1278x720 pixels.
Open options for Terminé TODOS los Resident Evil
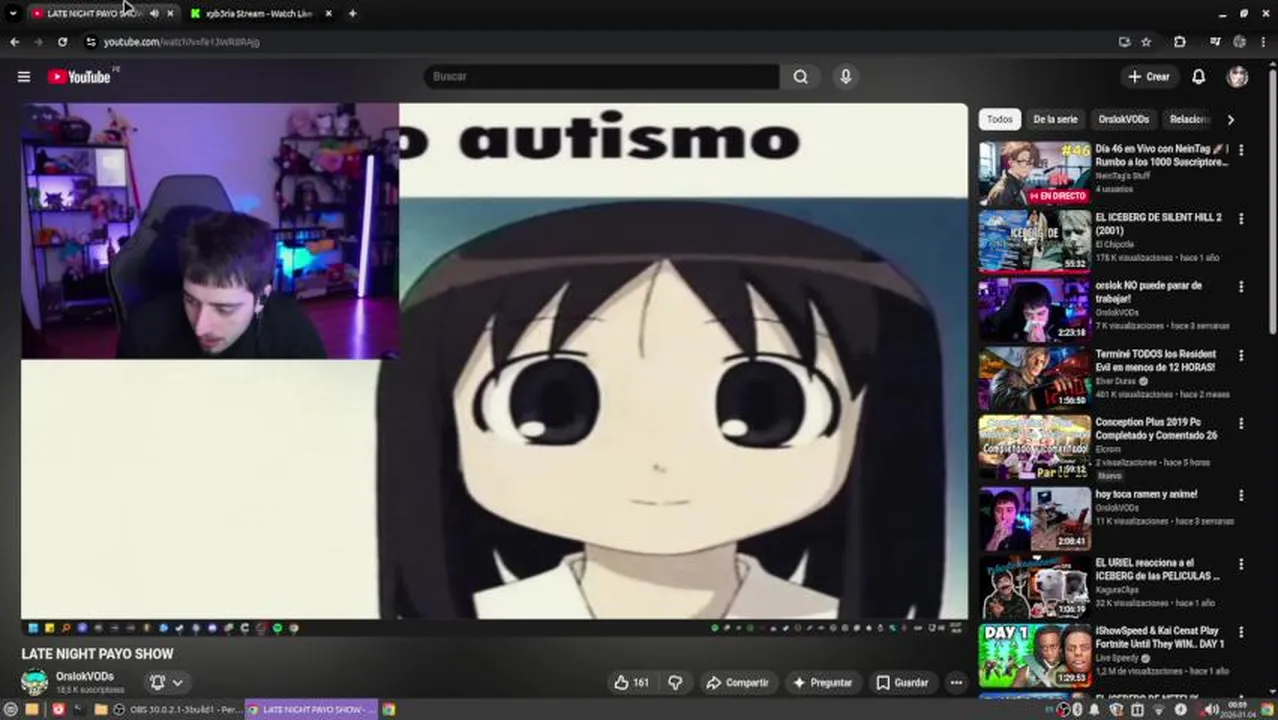(x=1241, y=355)
